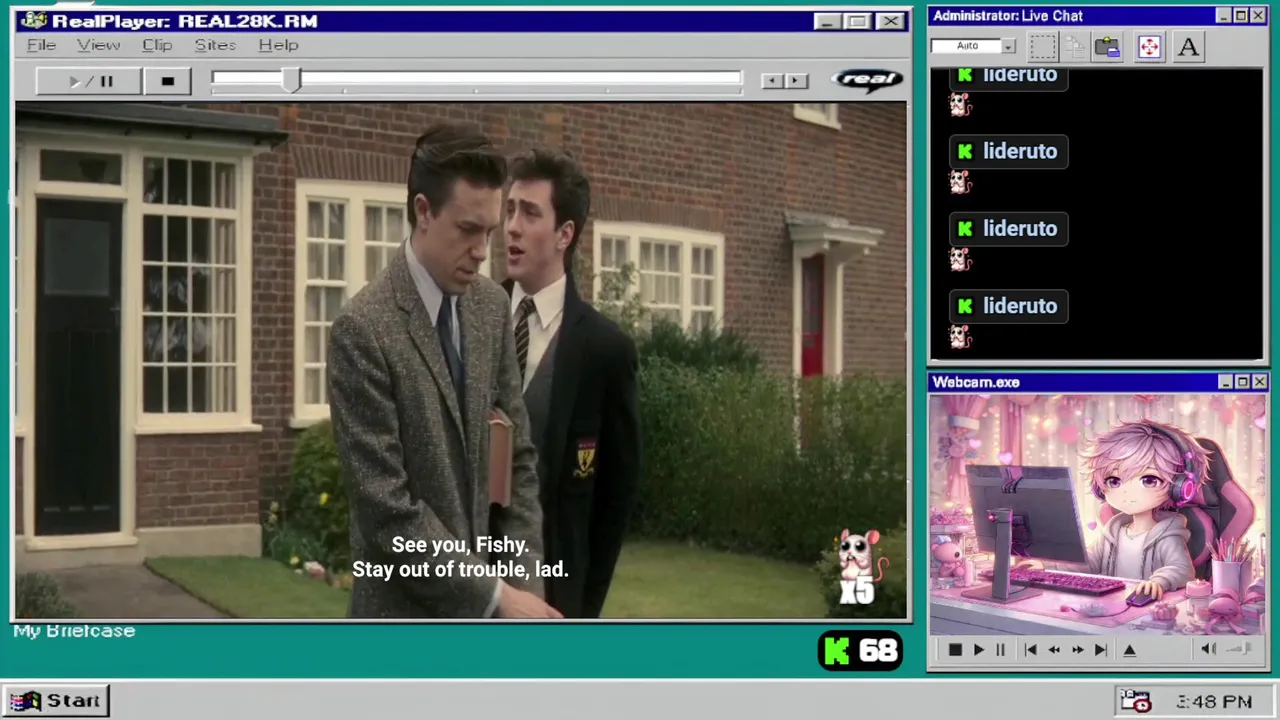Image resolution: width=1280 pixels, height=720 pixels.
Task: Click the 3:48 PM taskbar clock
Action: click(x=1214, y=702)
